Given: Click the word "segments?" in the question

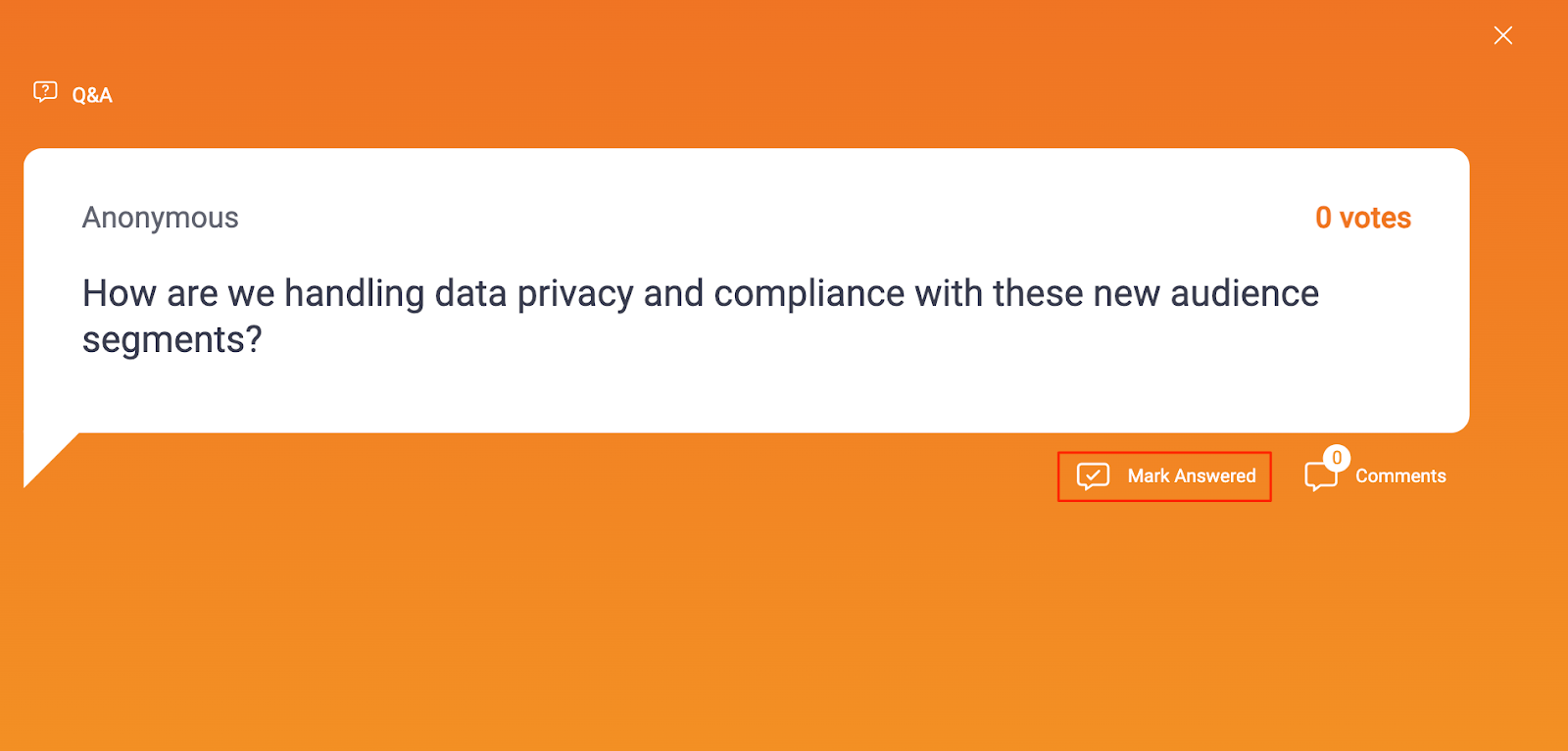Looking at the screenshot, I should [172, 340].
